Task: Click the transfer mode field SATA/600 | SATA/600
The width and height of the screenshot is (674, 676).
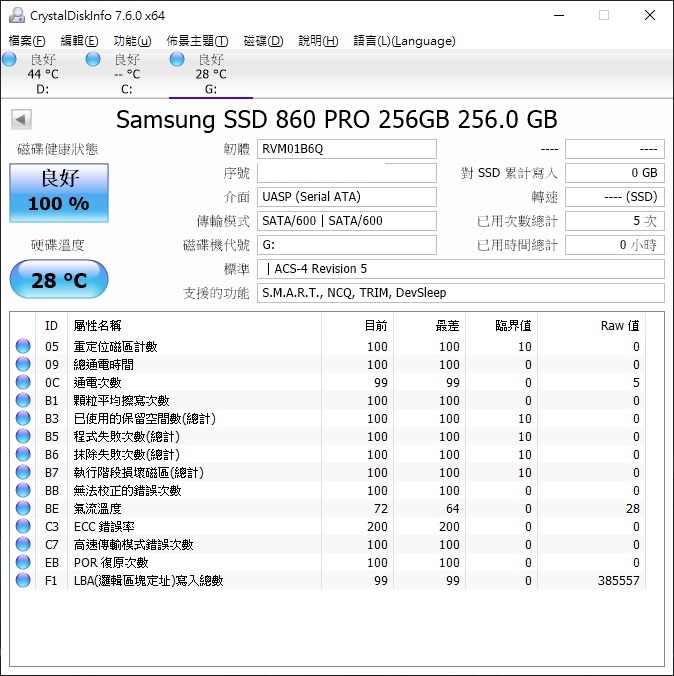Action: click(347, 221)
